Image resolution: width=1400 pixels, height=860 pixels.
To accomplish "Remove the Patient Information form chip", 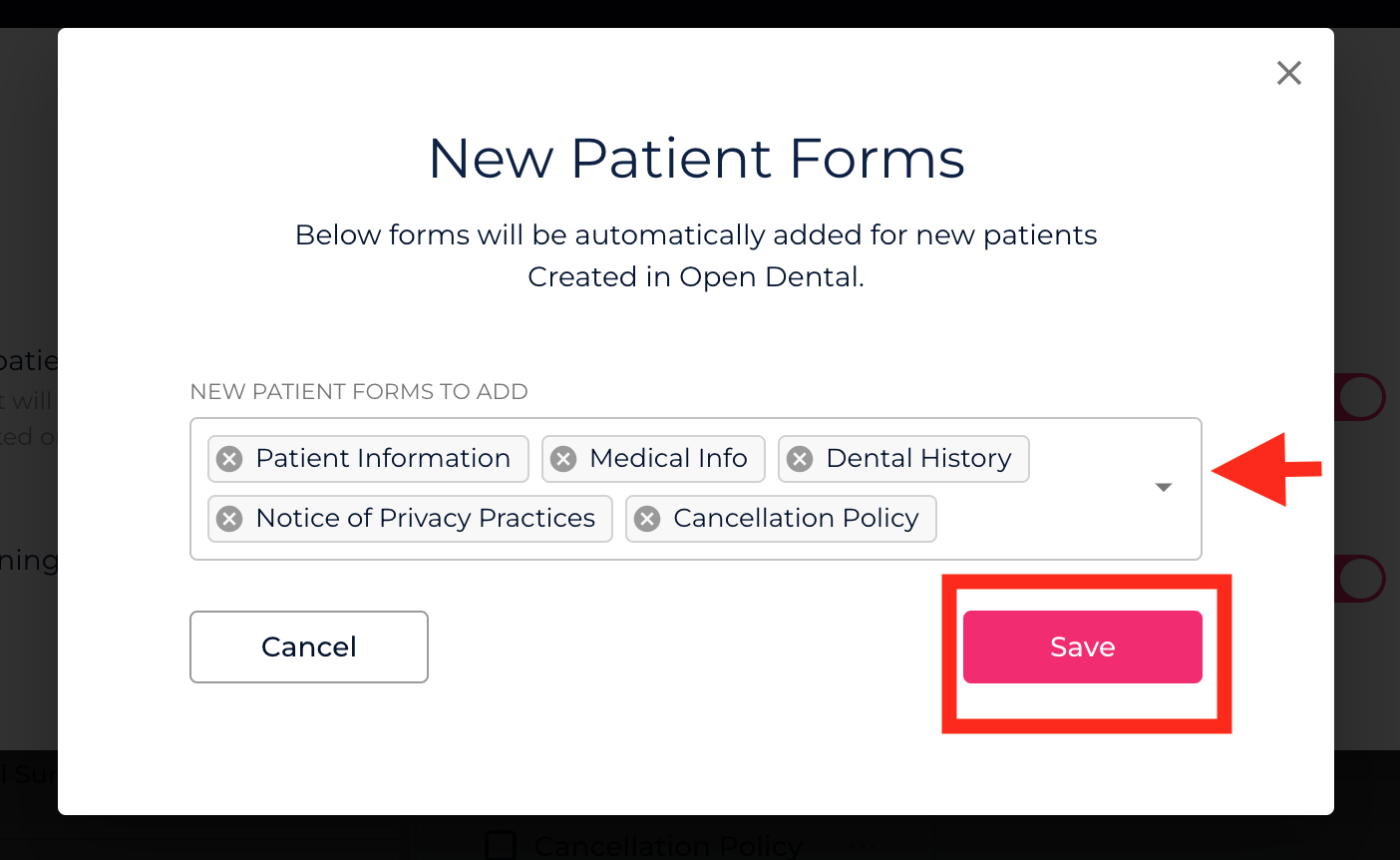I will (x=230, y=459).
